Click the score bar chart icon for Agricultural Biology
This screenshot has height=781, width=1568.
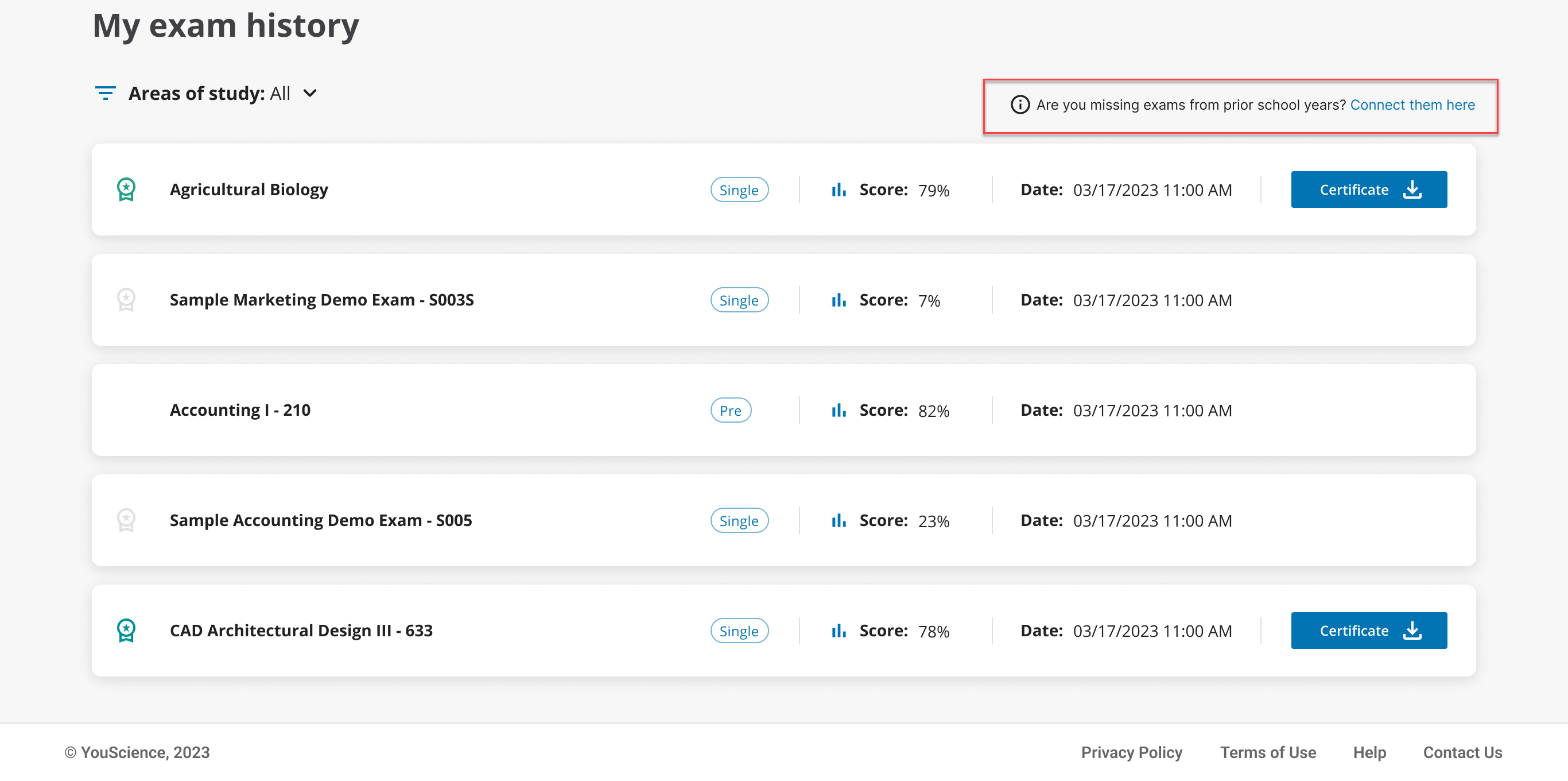click(838, 190)
